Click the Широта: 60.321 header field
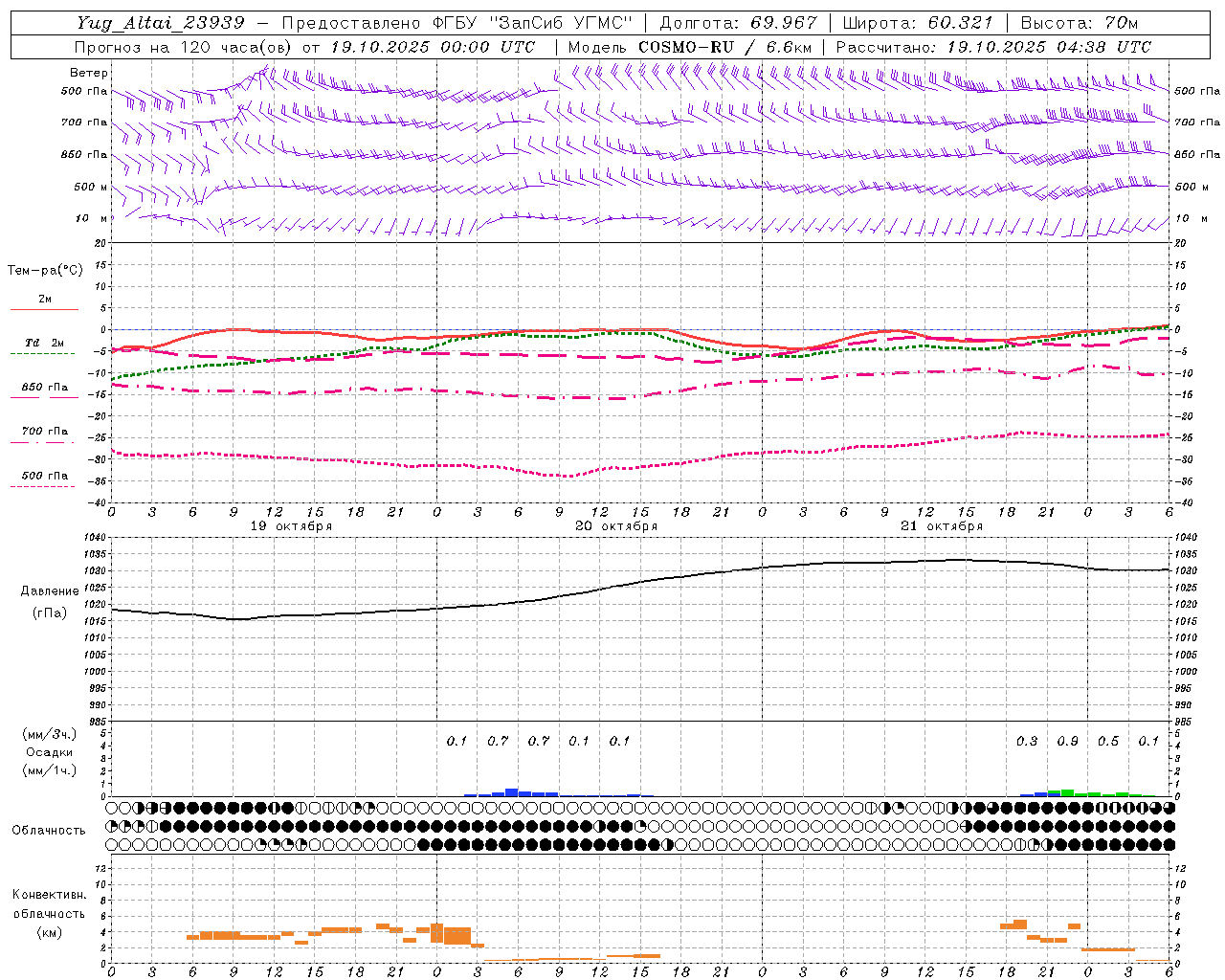Image resolution: width=1225 pixels, height=980 pixels. tap(918, 23)
